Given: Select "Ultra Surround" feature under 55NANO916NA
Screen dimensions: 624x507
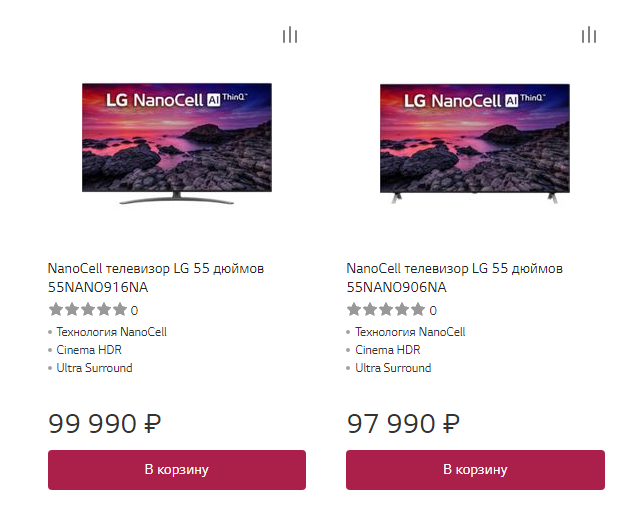Looking at the screenshot, I should click(x=94, y=368).
